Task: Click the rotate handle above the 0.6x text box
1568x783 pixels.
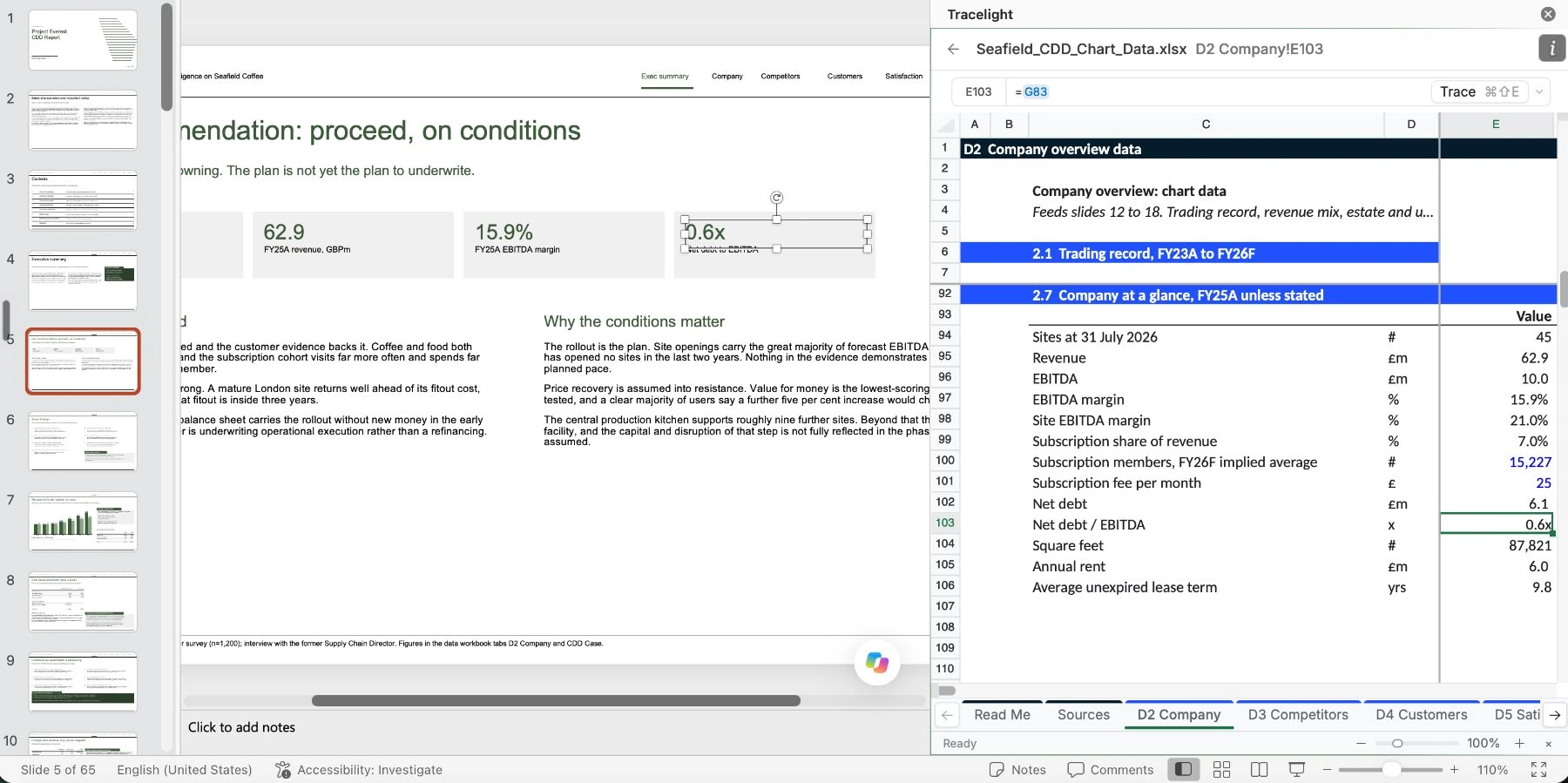Action: point(777,198)
